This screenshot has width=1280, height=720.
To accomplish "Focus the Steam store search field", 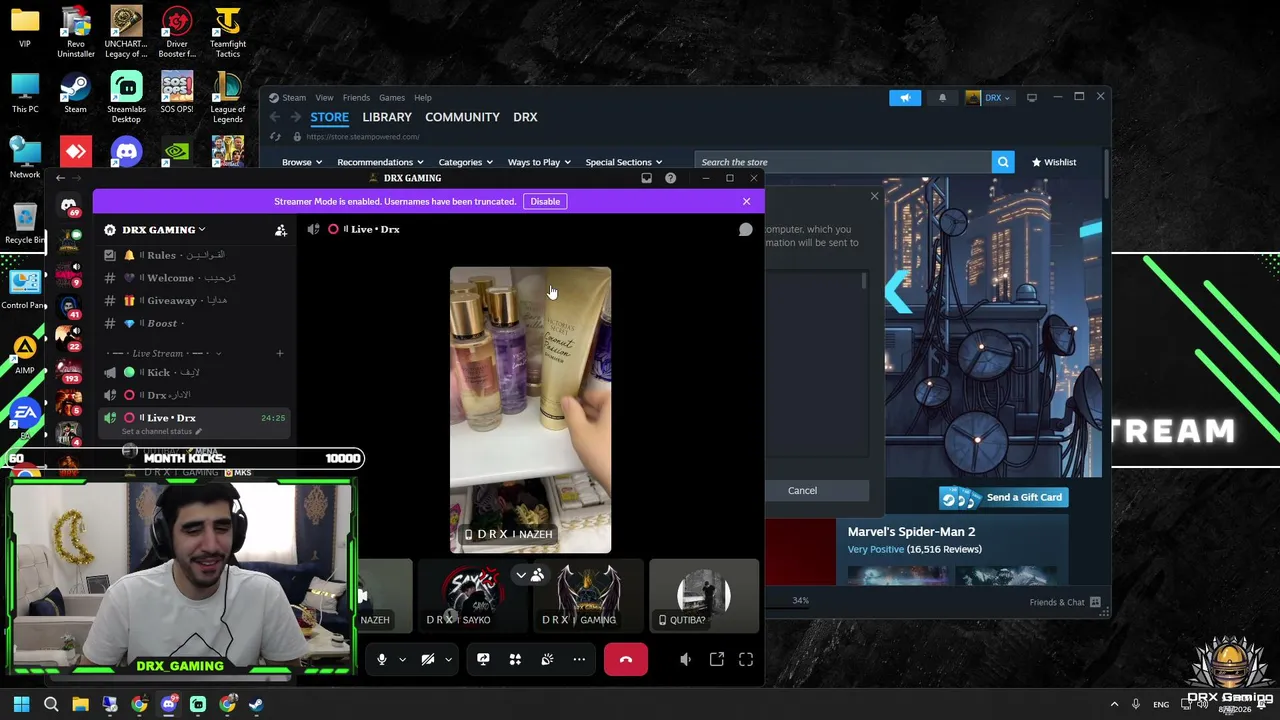I will pyautogui.click(x=842, y=162).
